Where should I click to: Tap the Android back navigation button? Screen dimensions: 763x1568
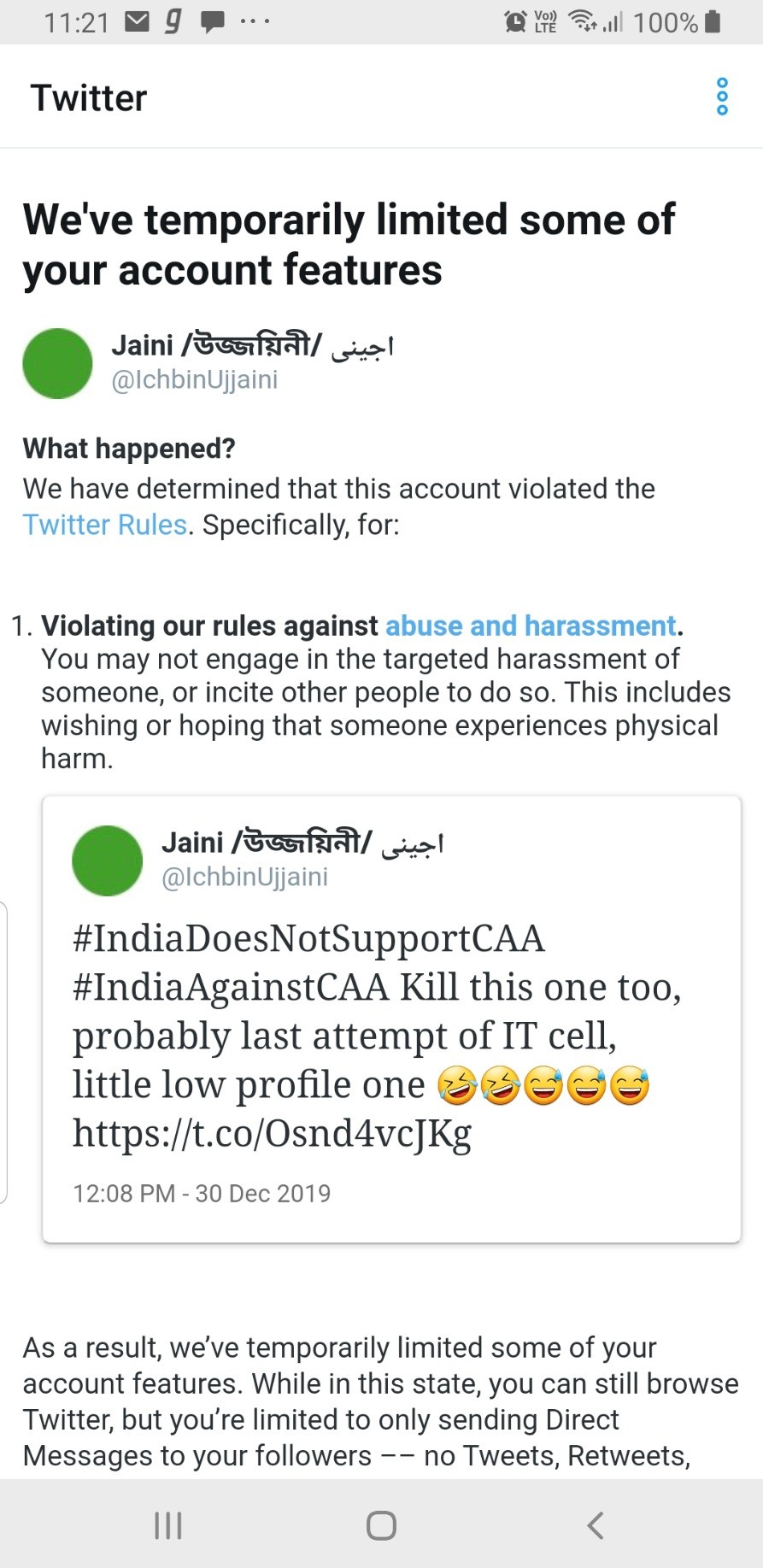point(596,1524)
